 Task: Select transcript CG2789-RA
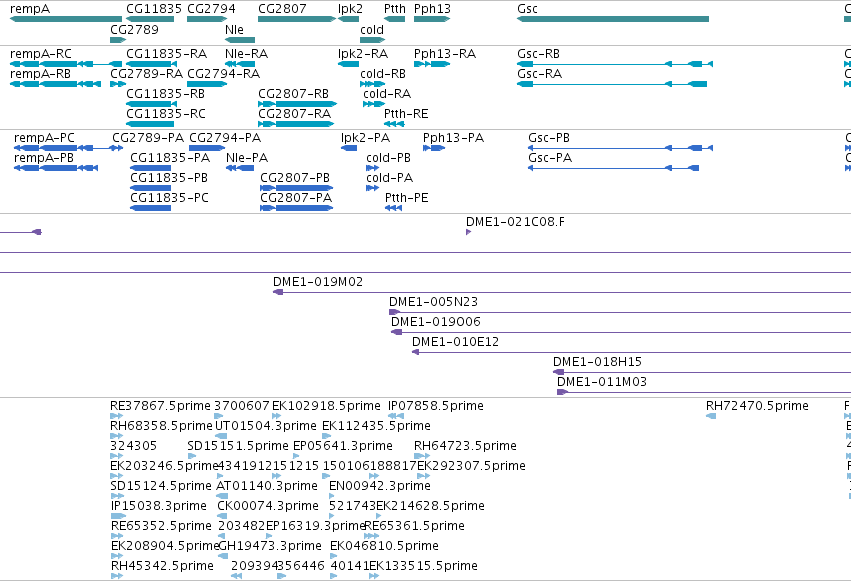coord(118,84)
